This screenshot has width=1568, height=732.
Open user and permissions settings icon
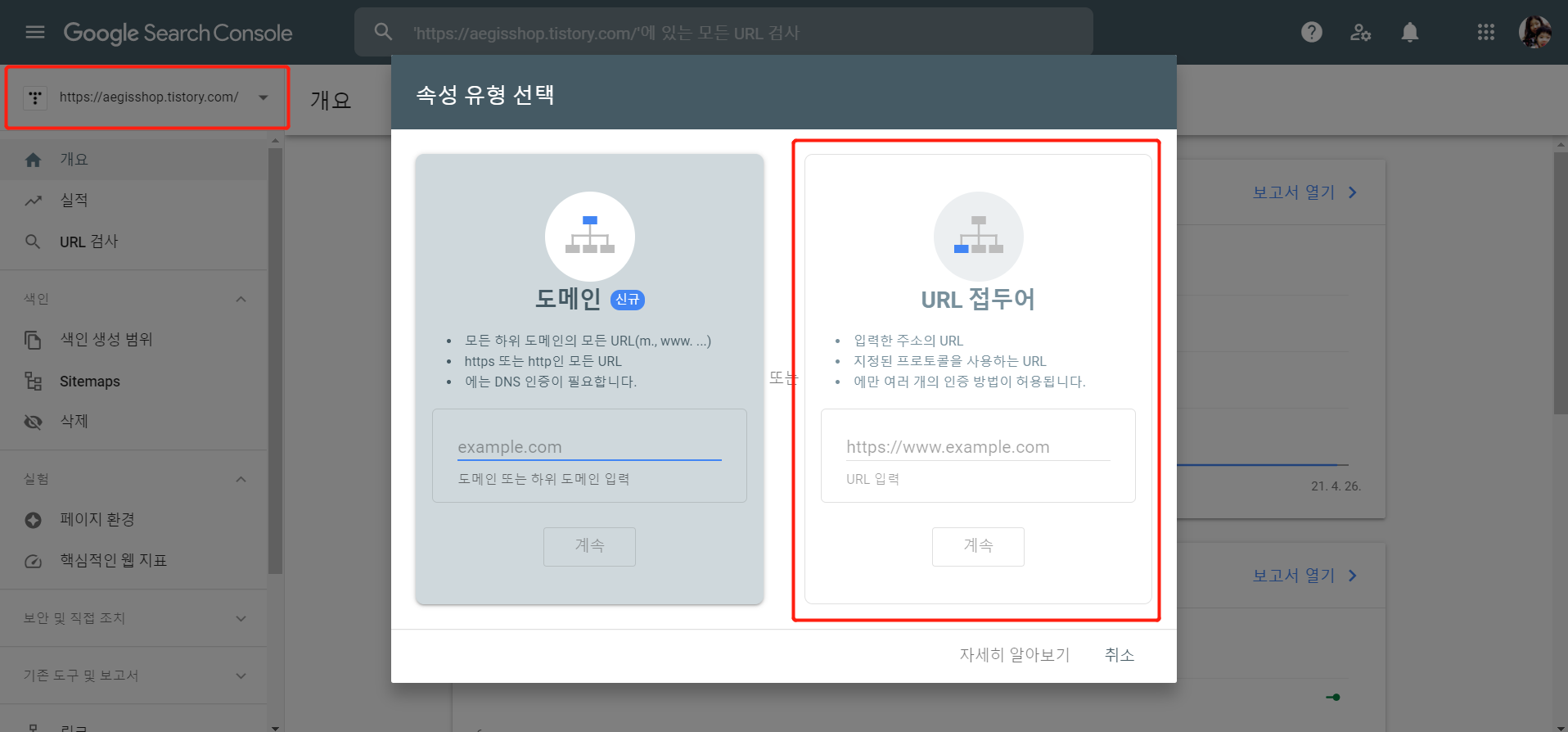coord(1360,33)
